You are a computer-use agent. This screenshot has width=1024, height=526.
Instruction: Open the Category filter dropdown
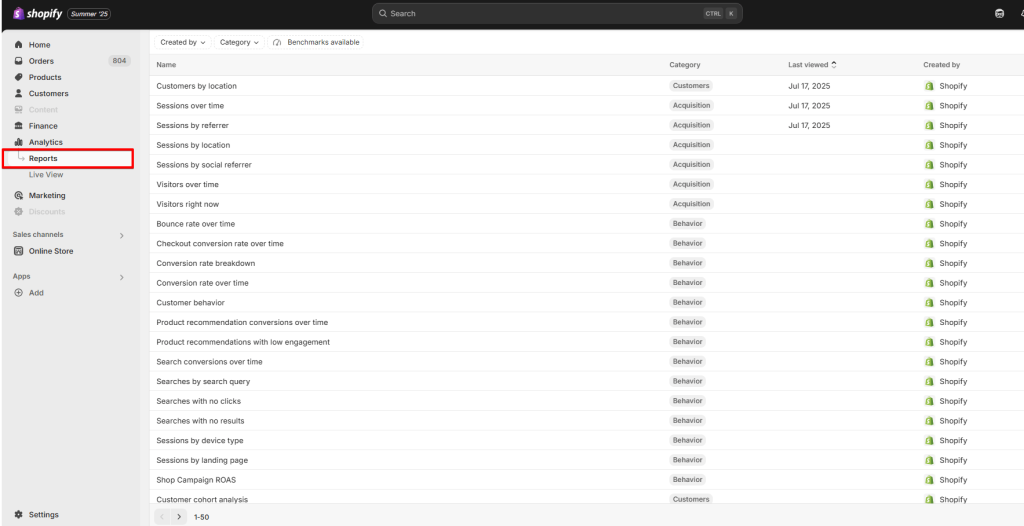point(239,42)
